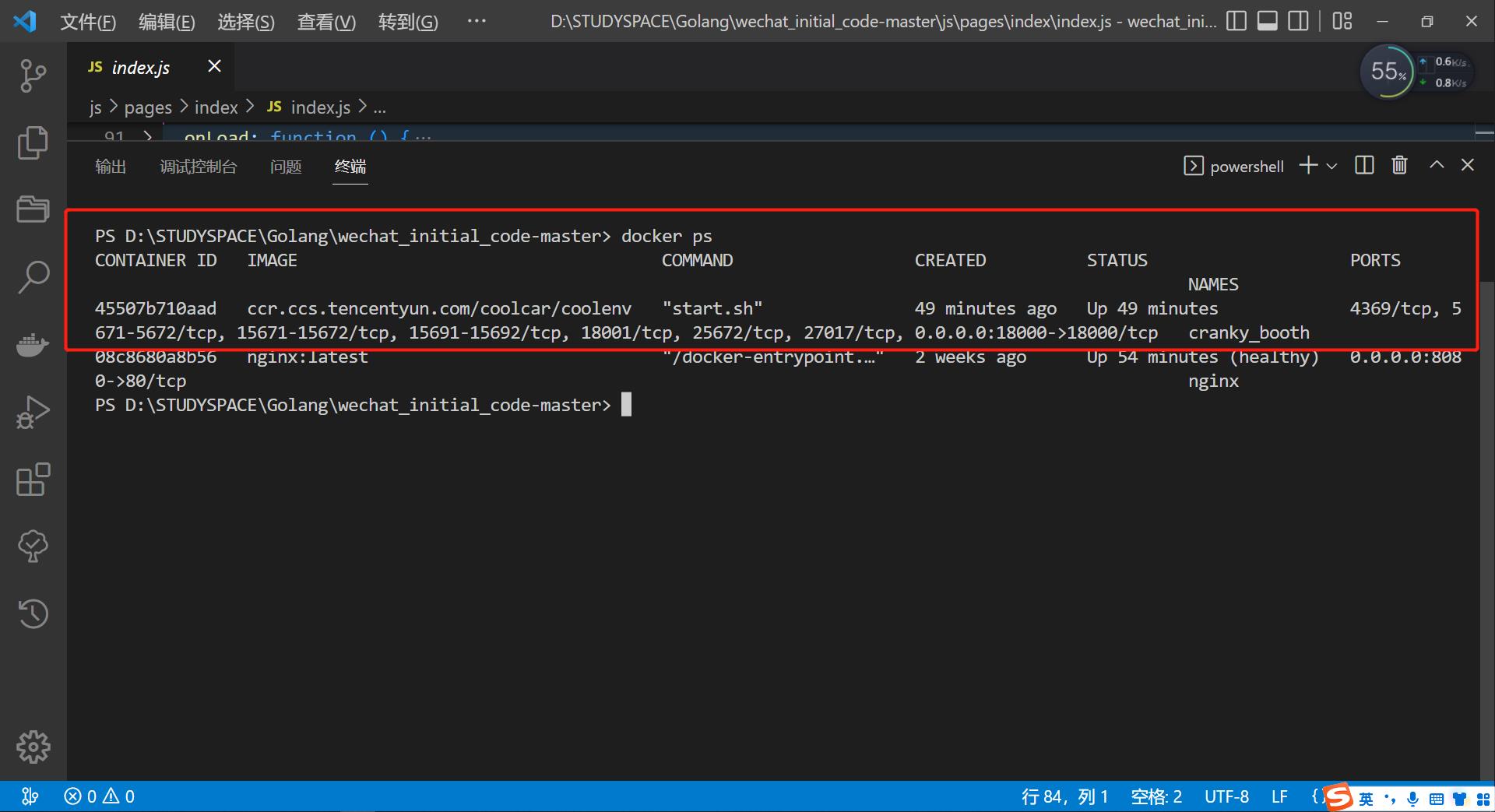Change end of line via LF
Viewport: 1495px width, 812px height.
[x=1279, y=796]
